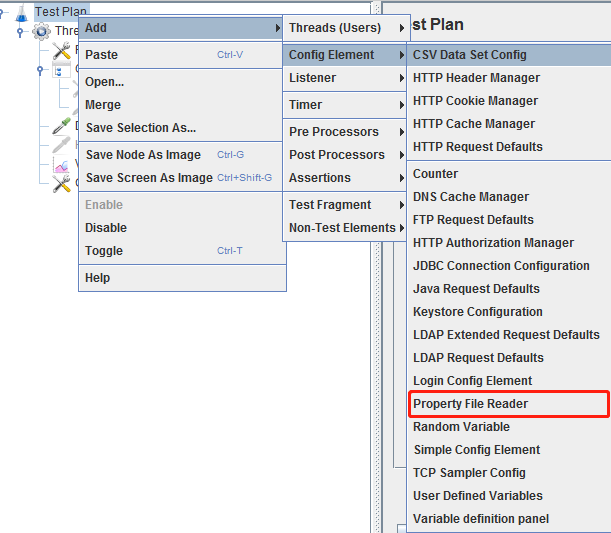Add HTTP Header Manager
The width and height of the screenshot is (611, 533).
pyautogui.click(x=509, y=78)
